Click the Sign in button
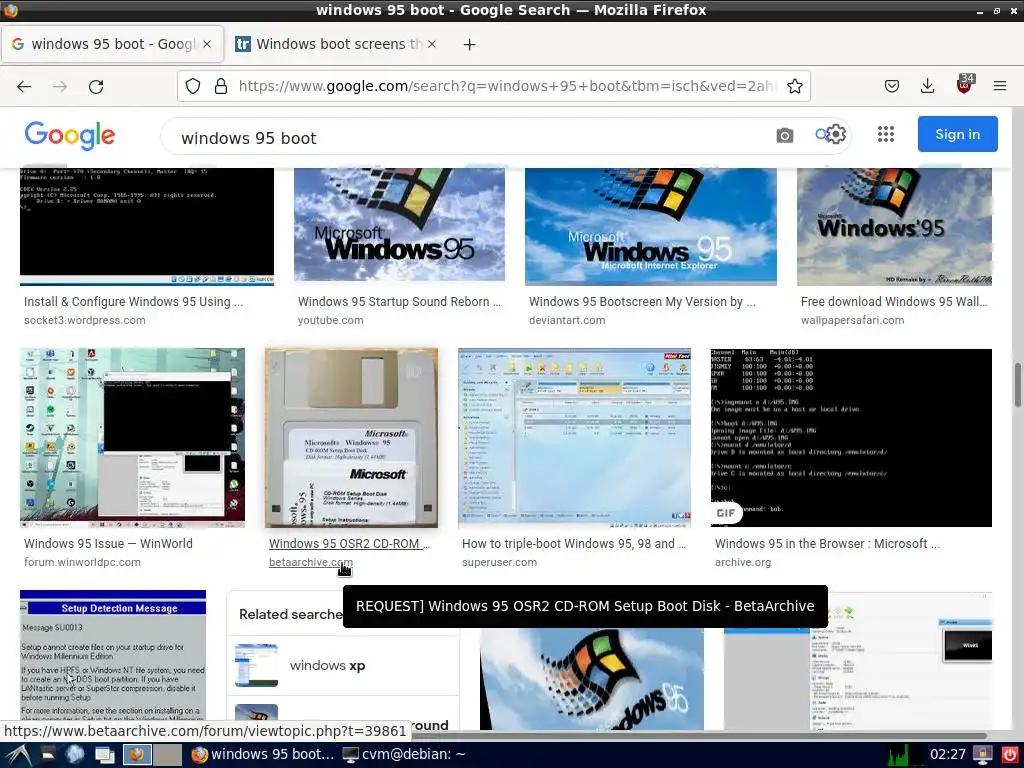1024x768 pixels. click(957, 134)
